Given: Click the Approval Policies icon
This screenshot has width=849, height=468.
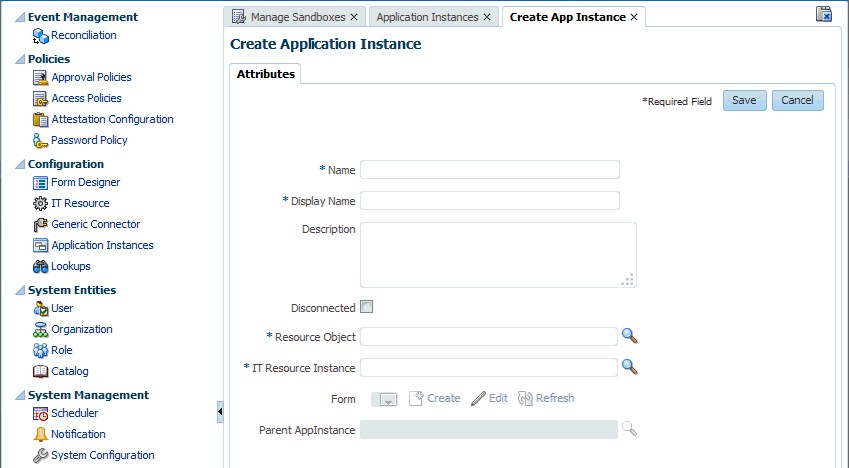Looking at the screenshot, I should pos(40,77).
